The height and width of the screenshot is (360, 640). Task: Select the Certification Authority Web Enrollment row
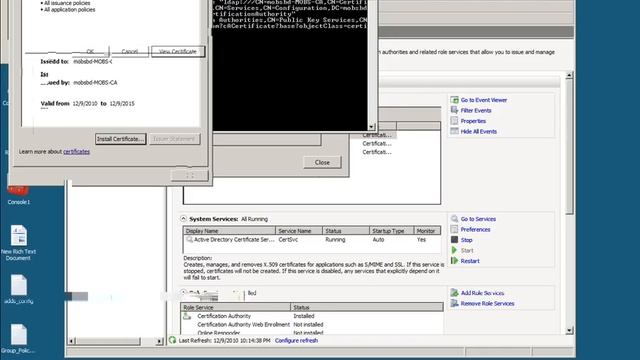coord(312,325)
